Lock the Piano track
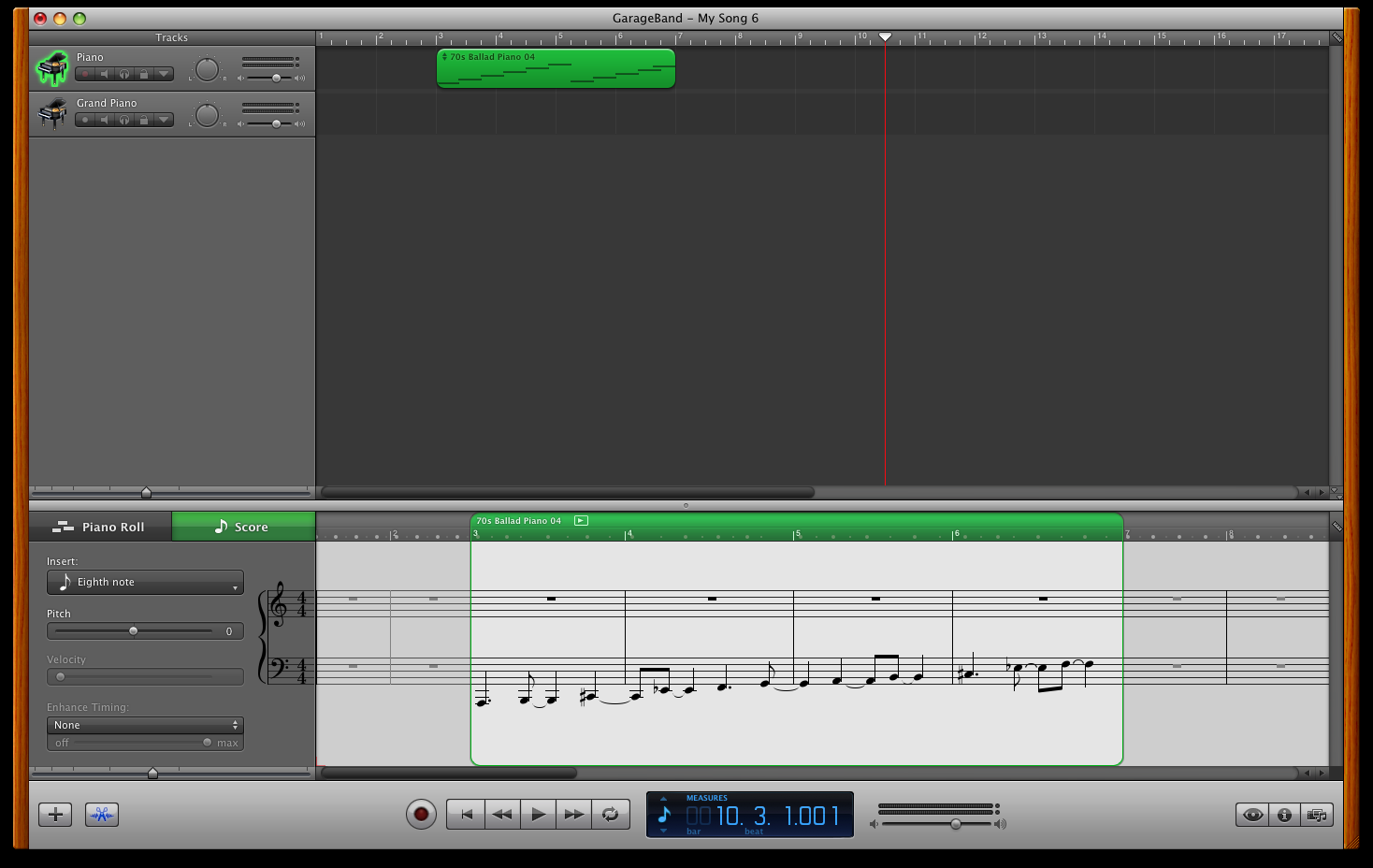The width and height of the screenshot is (1373, 868). click(144, 74)
